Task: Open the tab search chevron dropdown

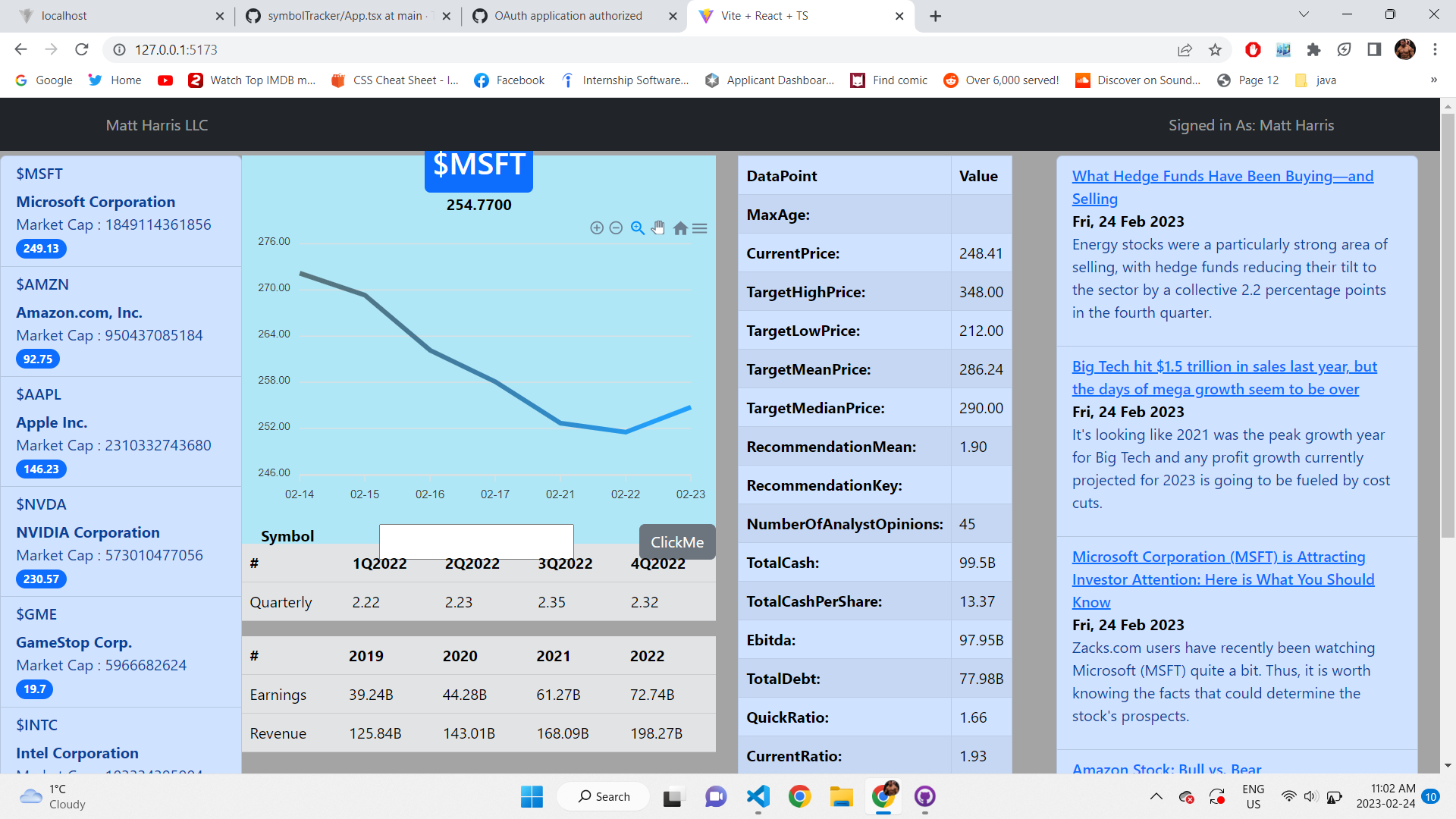Action: click(1303, 14)
